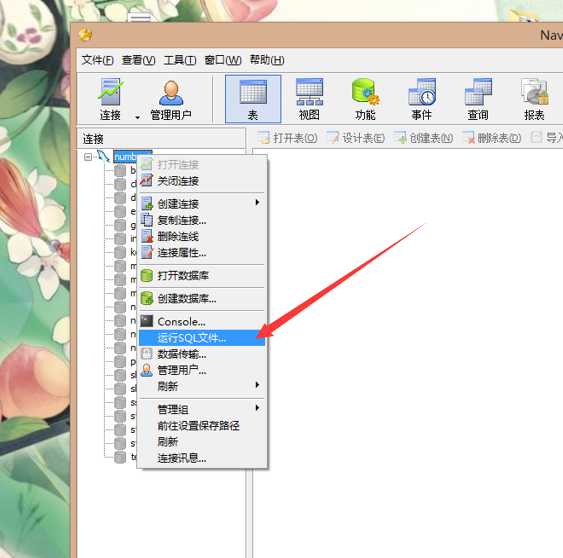Select the 表 table toolbar icon
This screenshot has width=563, height=558.
[253, 99]
